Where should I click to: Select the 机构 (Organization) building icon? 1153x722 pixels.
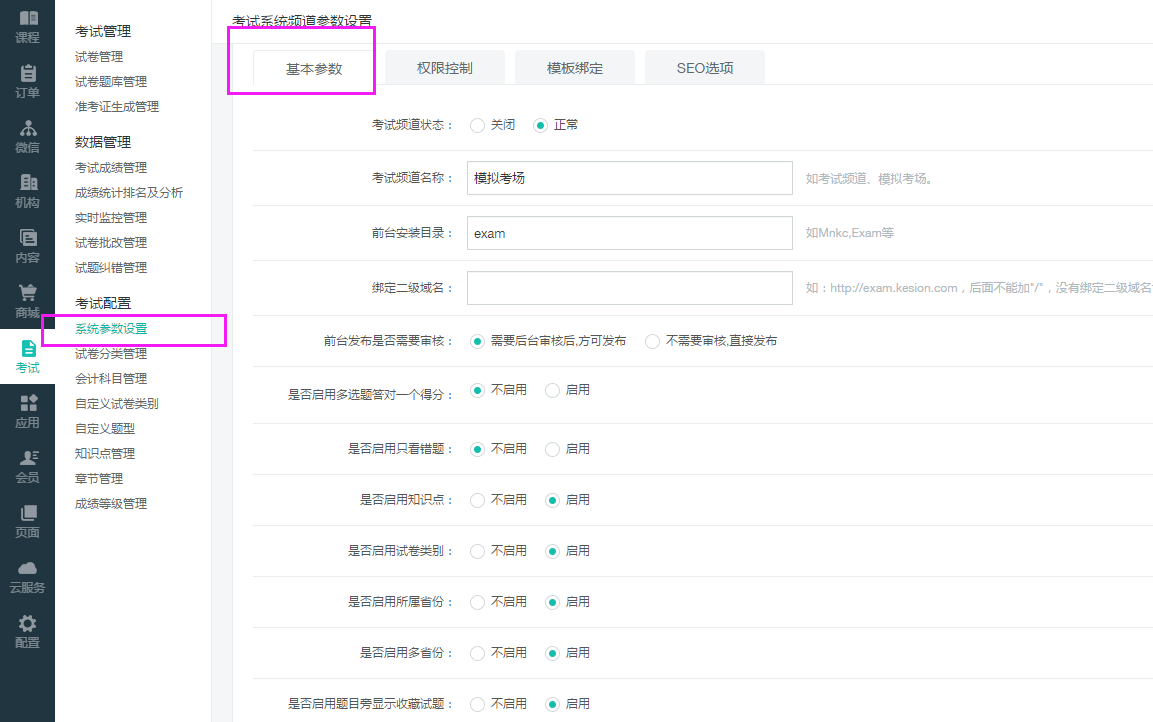coord(27,184)
